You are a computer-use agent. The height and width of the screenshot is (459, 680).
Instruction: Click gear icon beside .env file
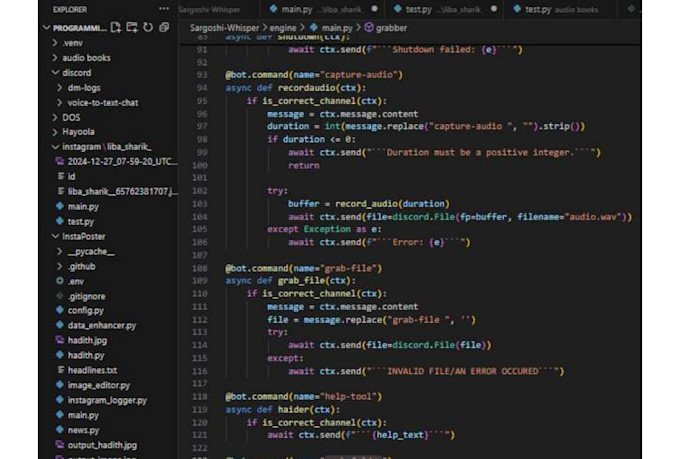[x=60, y=281]
